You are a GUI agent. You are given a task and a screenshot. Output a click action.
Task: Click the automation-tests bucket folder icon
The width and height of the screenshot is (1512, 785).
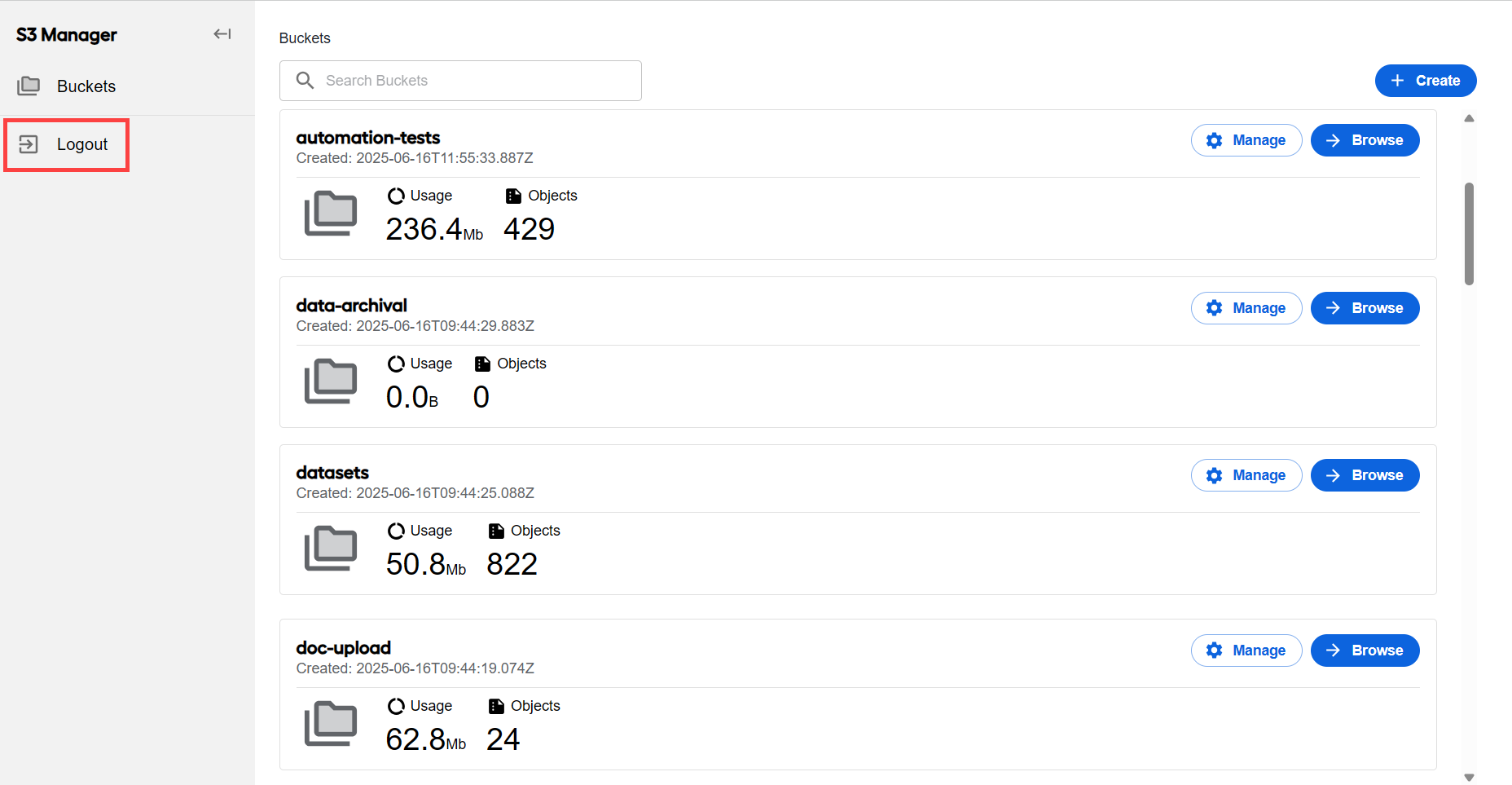click(330, 214)
